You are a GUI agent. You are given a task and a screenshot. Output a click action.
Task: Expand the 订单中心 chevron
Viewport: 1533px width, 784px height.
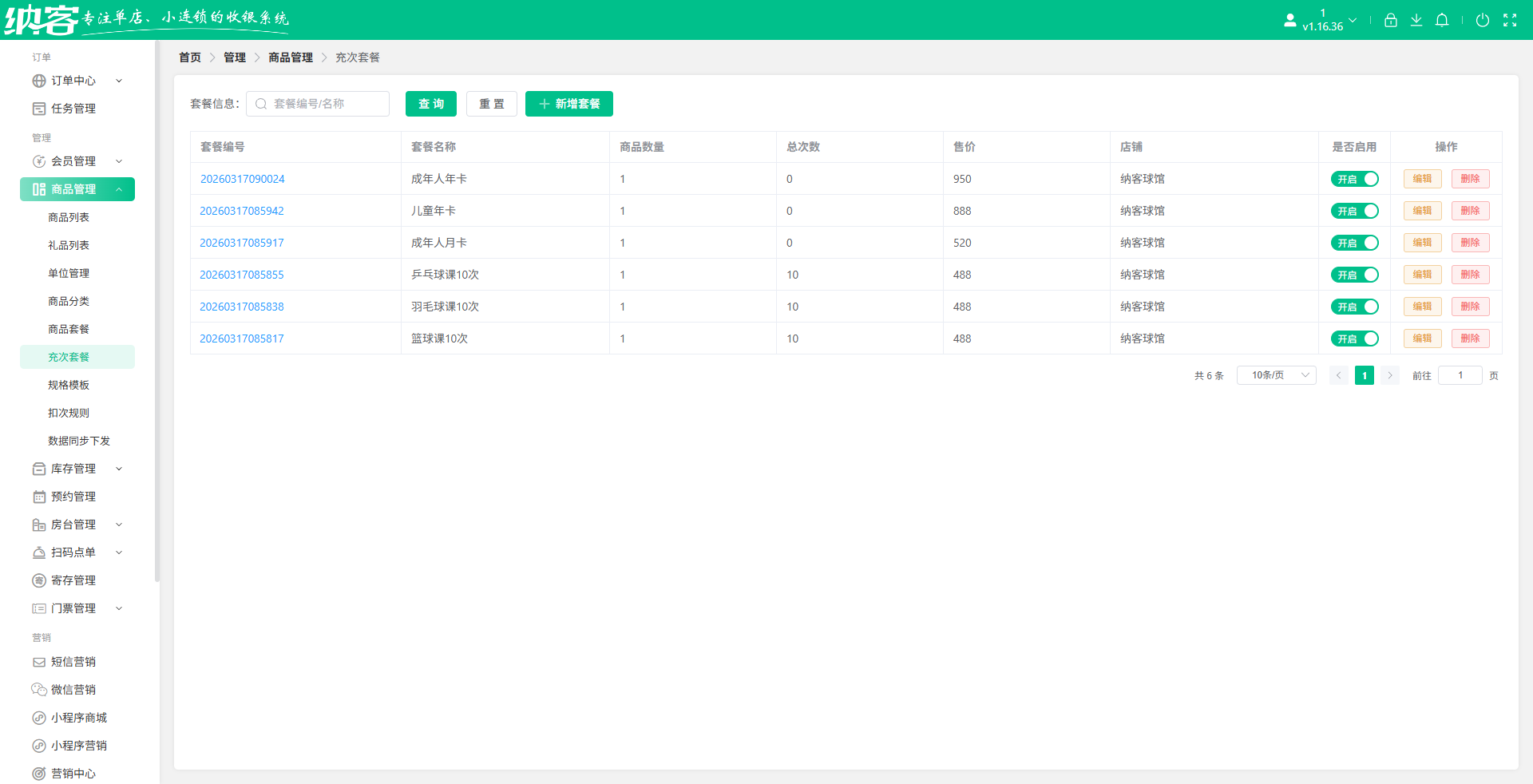[119, 81]
